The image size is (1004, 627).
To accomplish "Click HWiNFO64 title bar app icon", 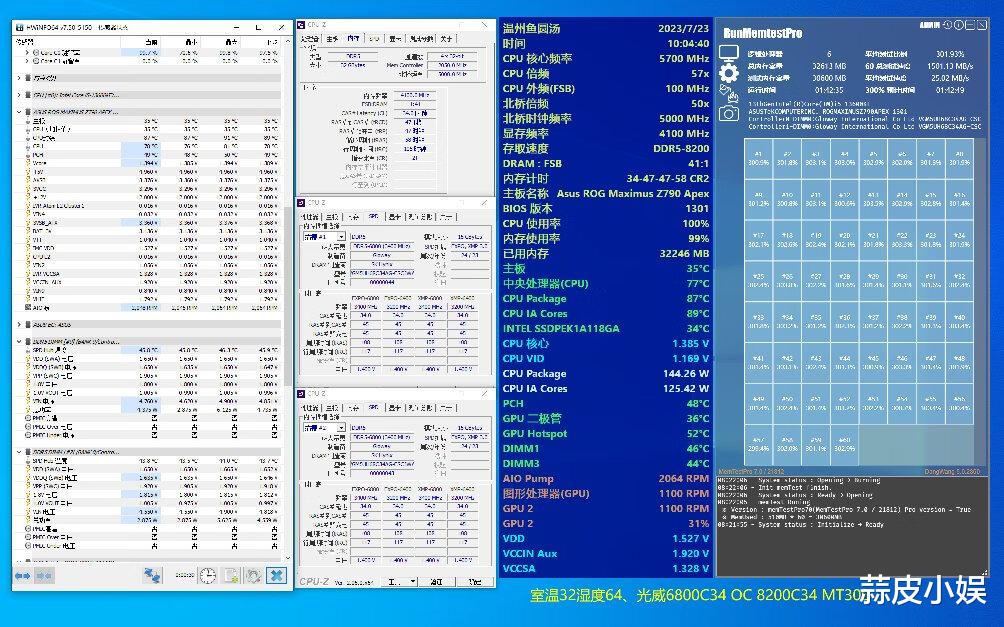I will pos(19,28).
